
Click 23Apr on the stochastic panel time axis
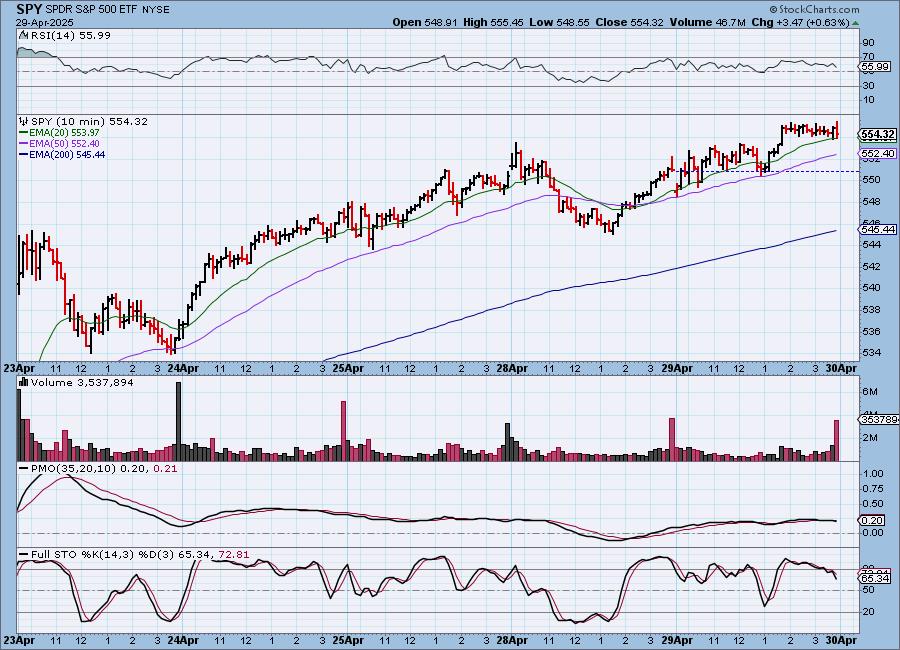[x=19, y=640]
